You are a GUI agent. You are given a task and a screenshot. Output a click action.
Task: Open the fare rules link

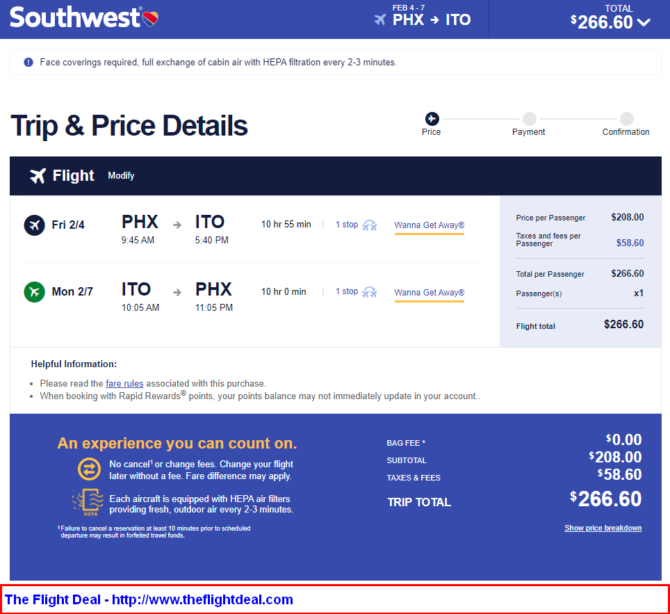coord(124,383)
